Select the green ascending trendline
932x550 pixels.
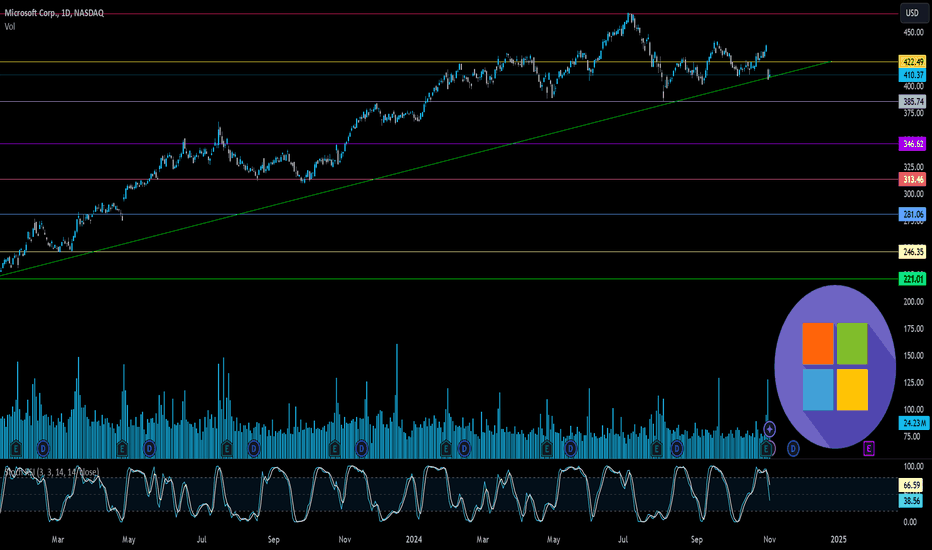416,168
